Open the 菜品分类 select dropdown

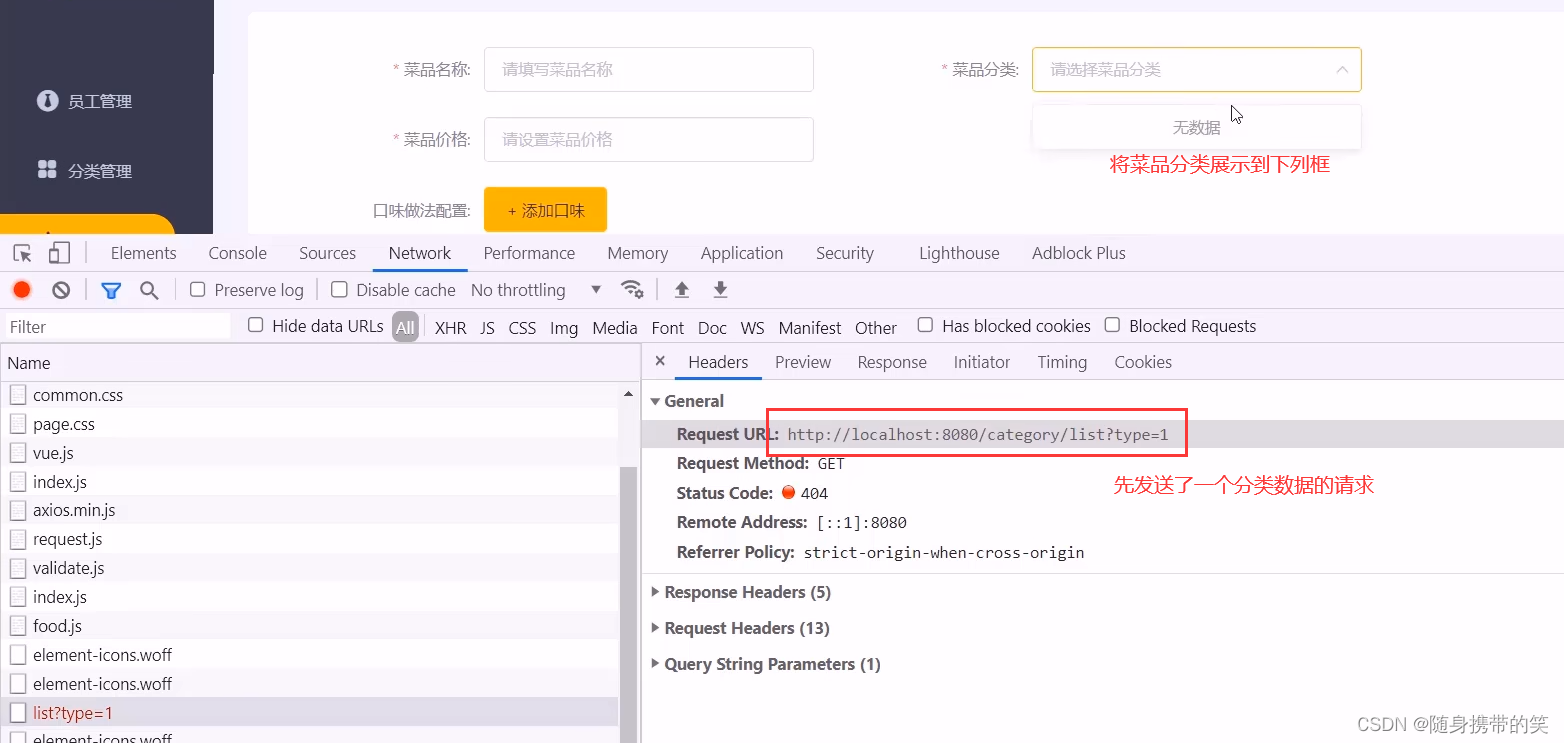(x=1196, y=70)
